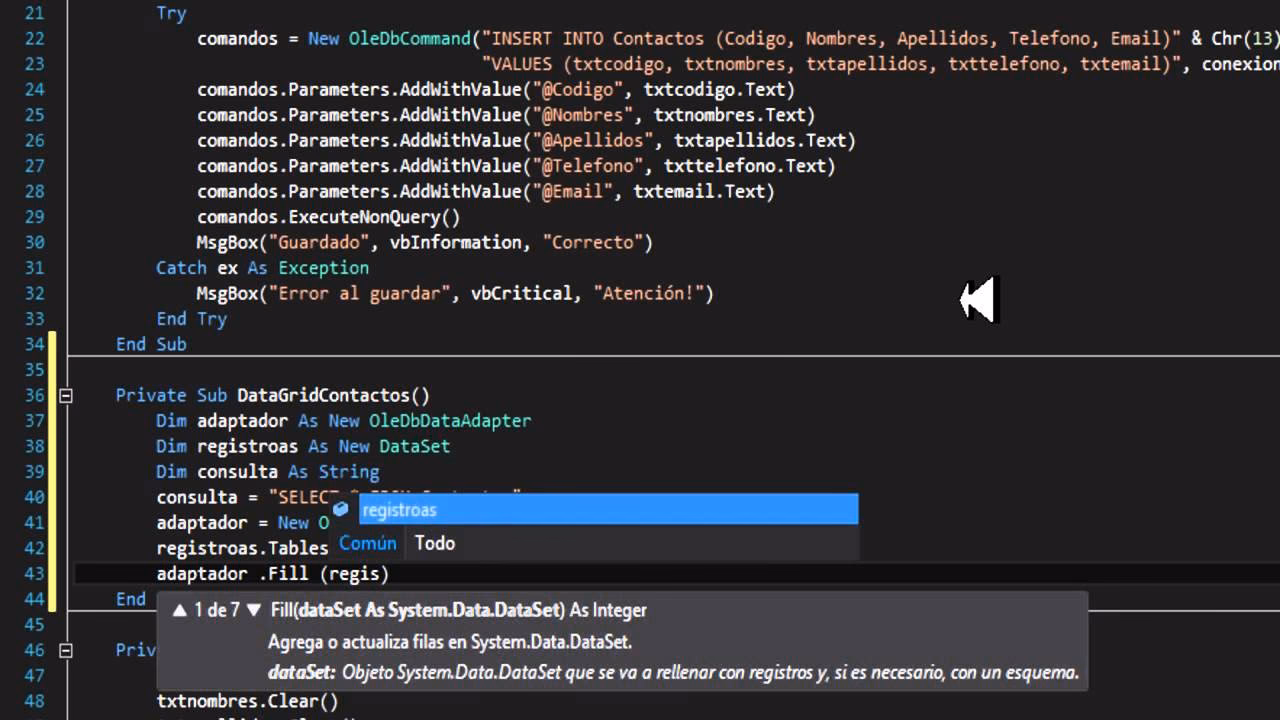Click 'registroas.Tables' on line 42
The width and height of the screenshot is (1280, 720).
click(242, 548)
